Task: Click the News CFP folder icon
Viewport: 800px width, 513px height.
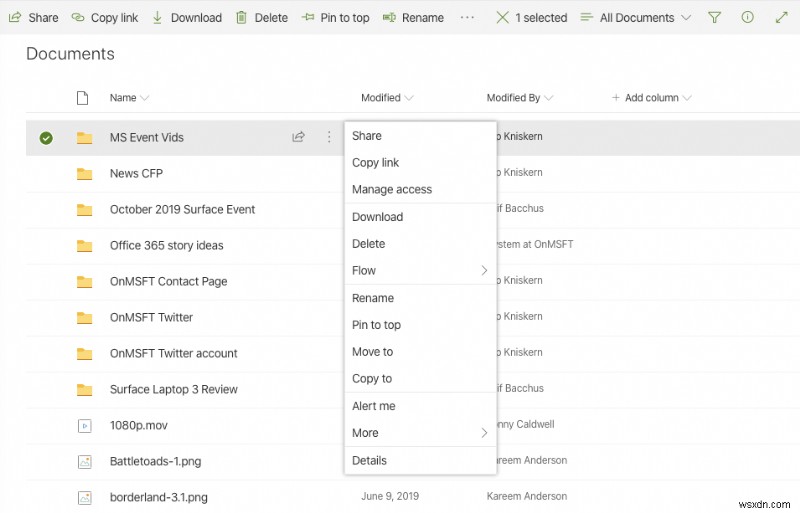Action: point(84,174)
